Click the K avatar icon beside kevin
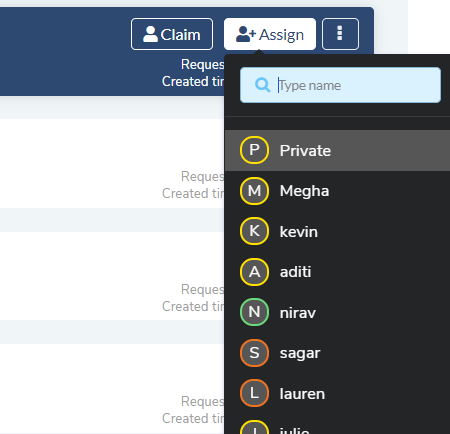 click(254, 231)
